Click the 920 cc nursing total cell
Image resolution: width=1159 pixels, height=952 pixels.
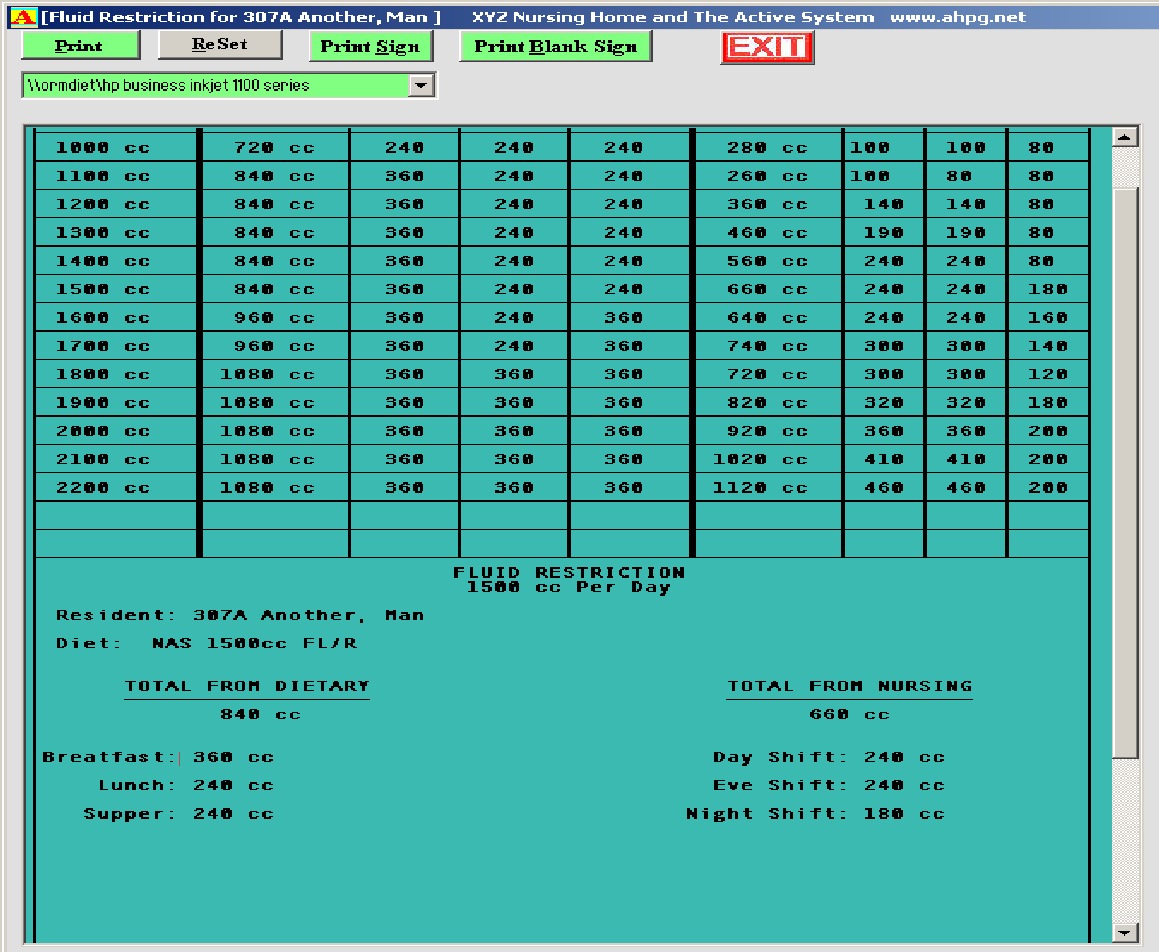767,431
